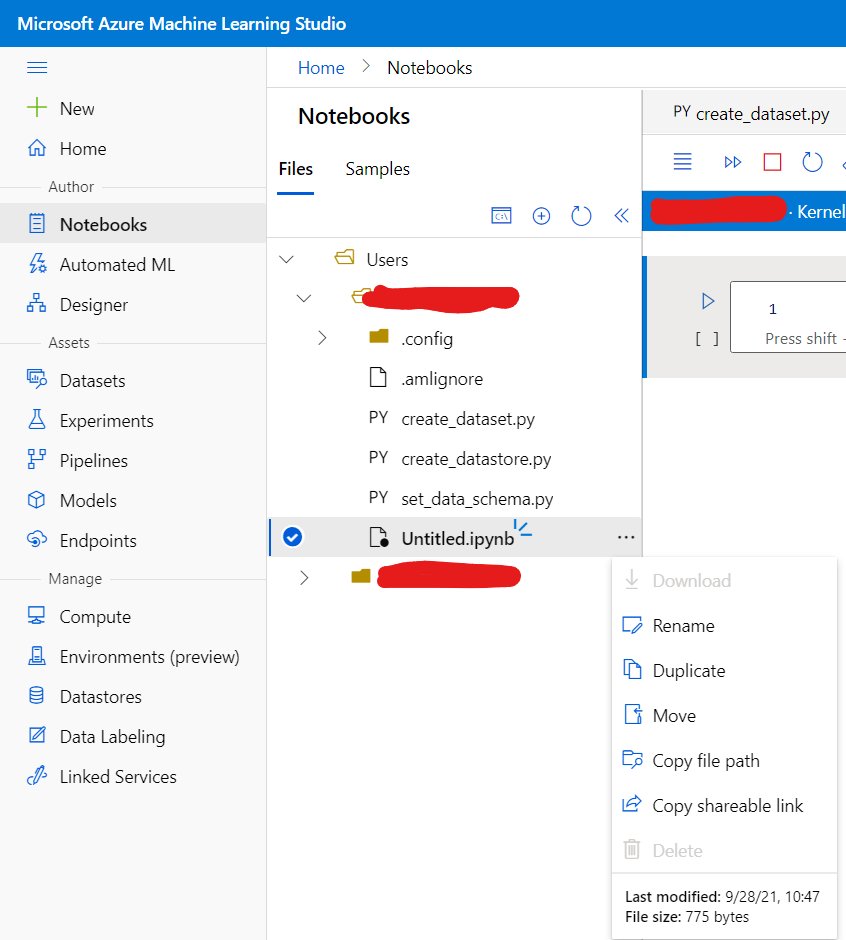Run cell 1 with play icon
The image size is (846, 940).
pyautogui.click(x=708, y=301)
